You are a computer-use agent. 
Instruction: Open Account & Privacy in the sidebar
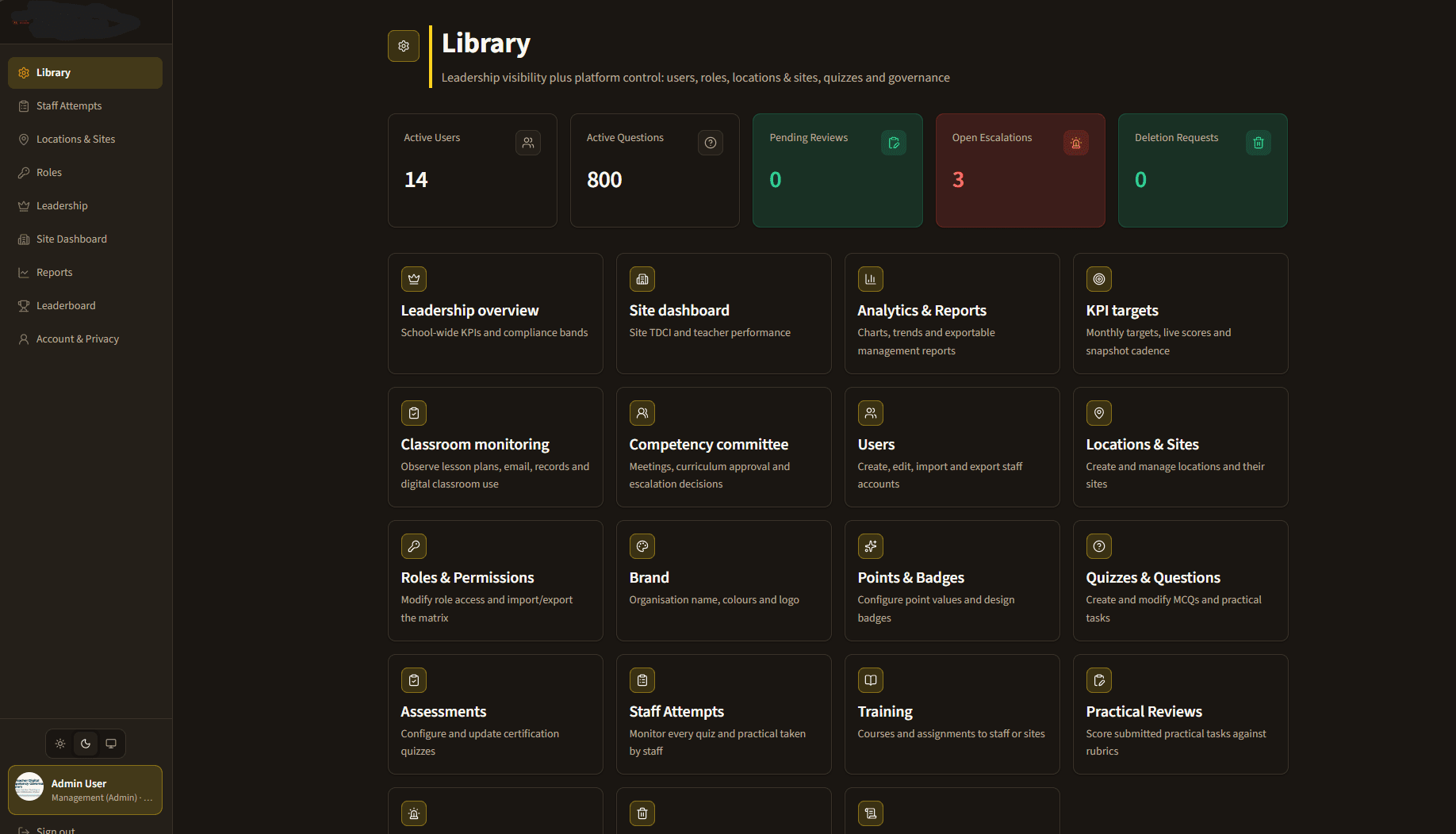(x=85, y=339)
